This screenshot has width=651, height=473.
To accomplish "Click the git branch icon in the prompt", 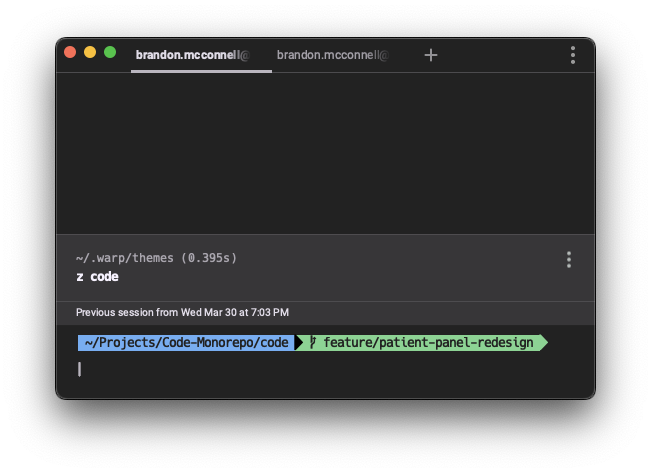I will (x=313, y=343).
